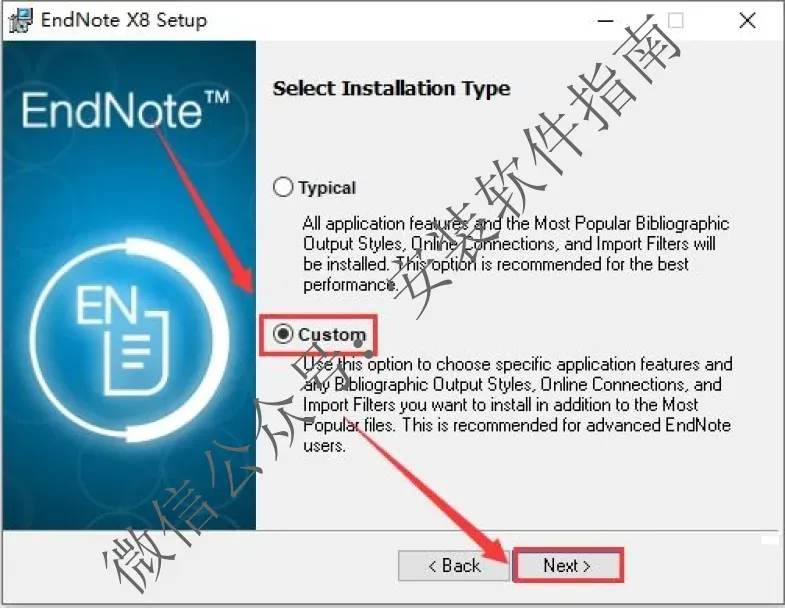Close the EndNote X8 Setup dialog
The height and width of the screenshot is (608, 785).
[x=747, y=21]
